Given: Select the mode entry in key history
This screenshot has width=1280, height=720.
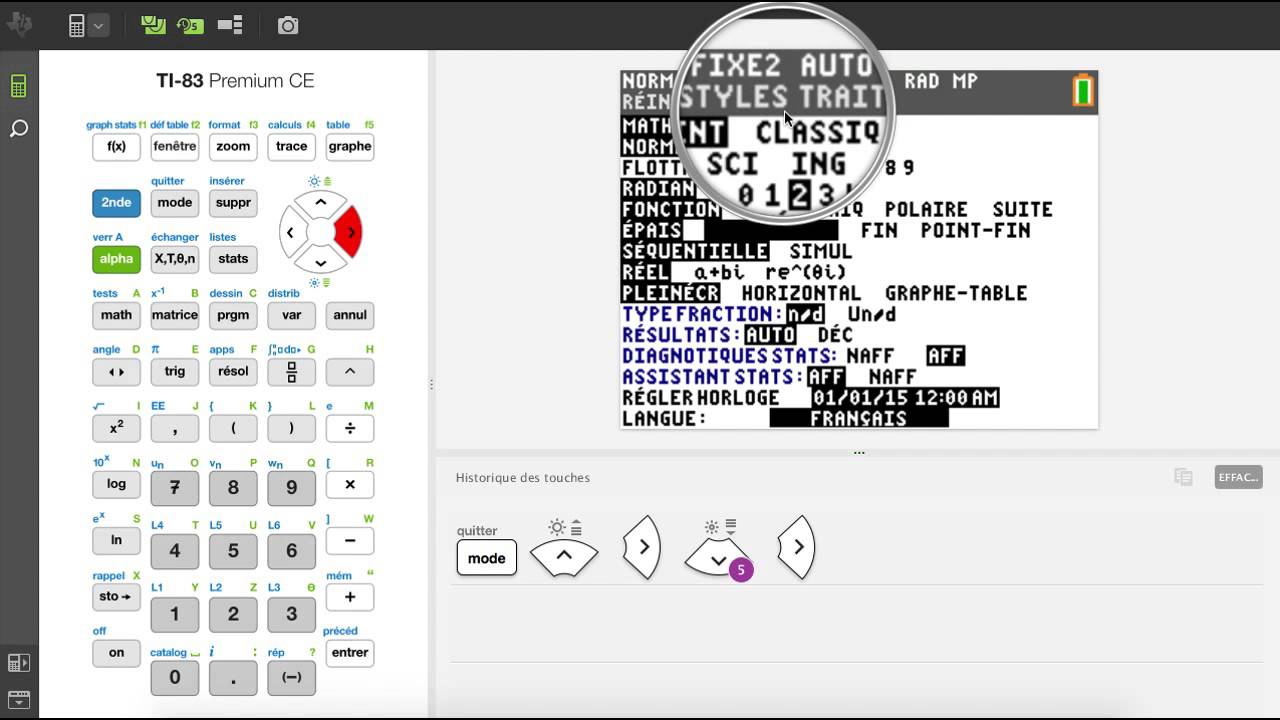Looking at the screenshot, I should click(487, 558).
